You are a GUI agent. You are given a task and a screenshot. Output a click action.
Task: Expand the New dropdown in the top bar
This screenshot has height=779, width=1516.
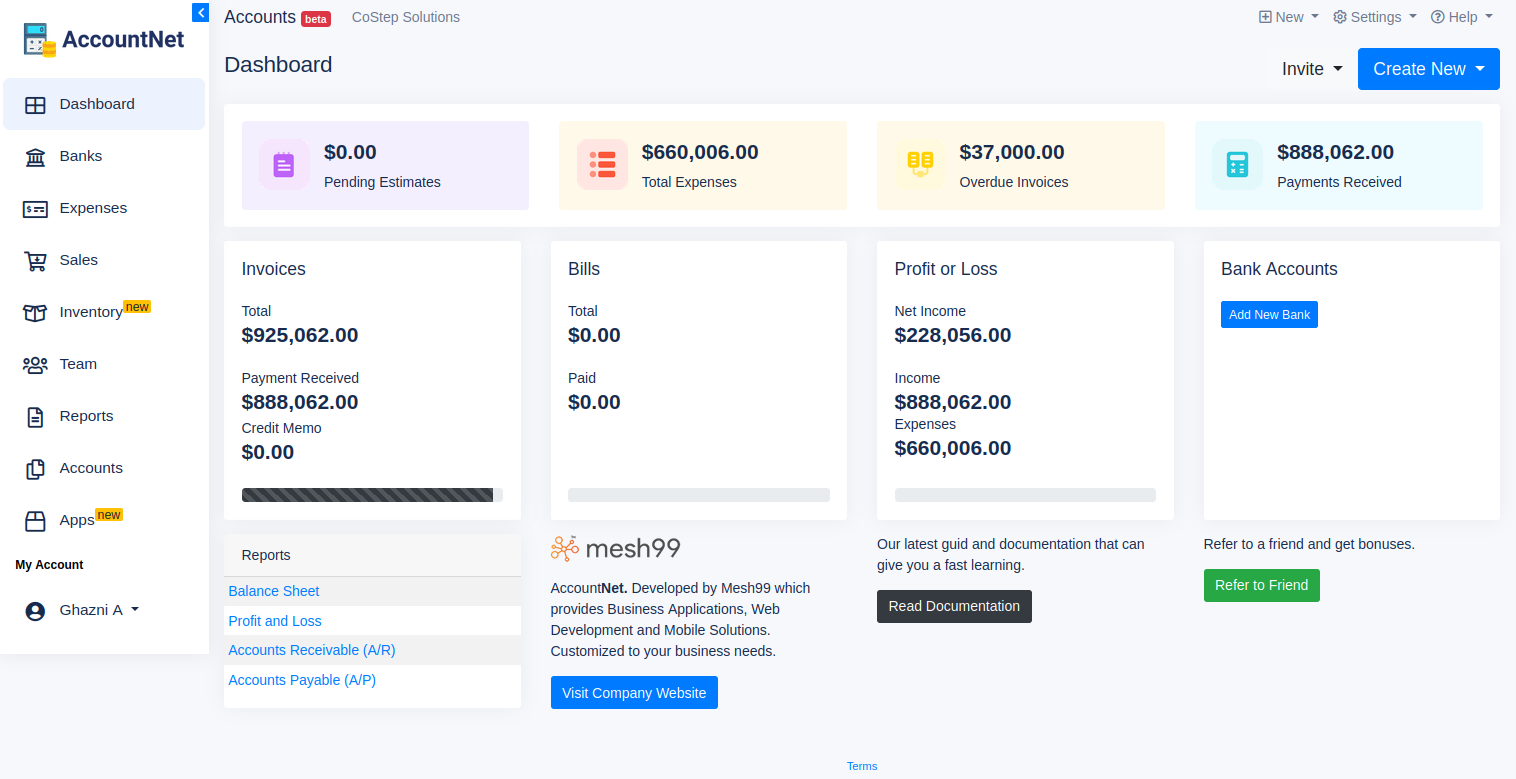click(x=1288, y=17)
